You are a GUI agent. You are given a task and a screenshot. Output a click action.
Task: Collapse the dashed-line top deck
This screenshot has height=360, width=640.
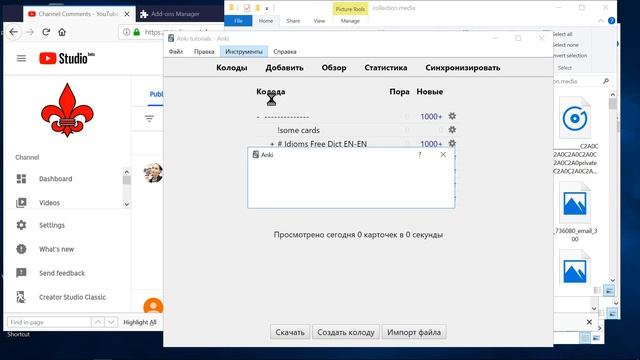click(258, 117)
